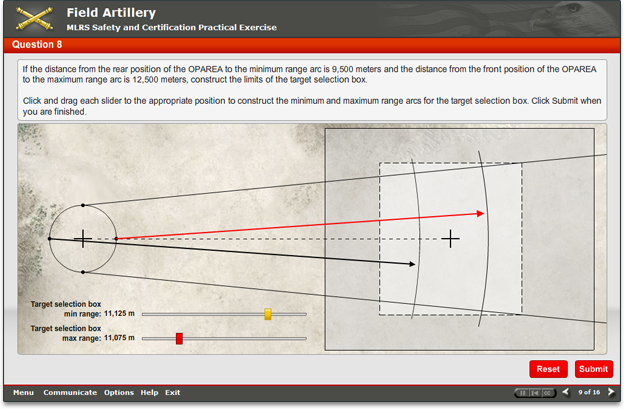Toggle closed captions (CC) button
Viewport: 624px width, 409px height.
[x=548, y=393]
